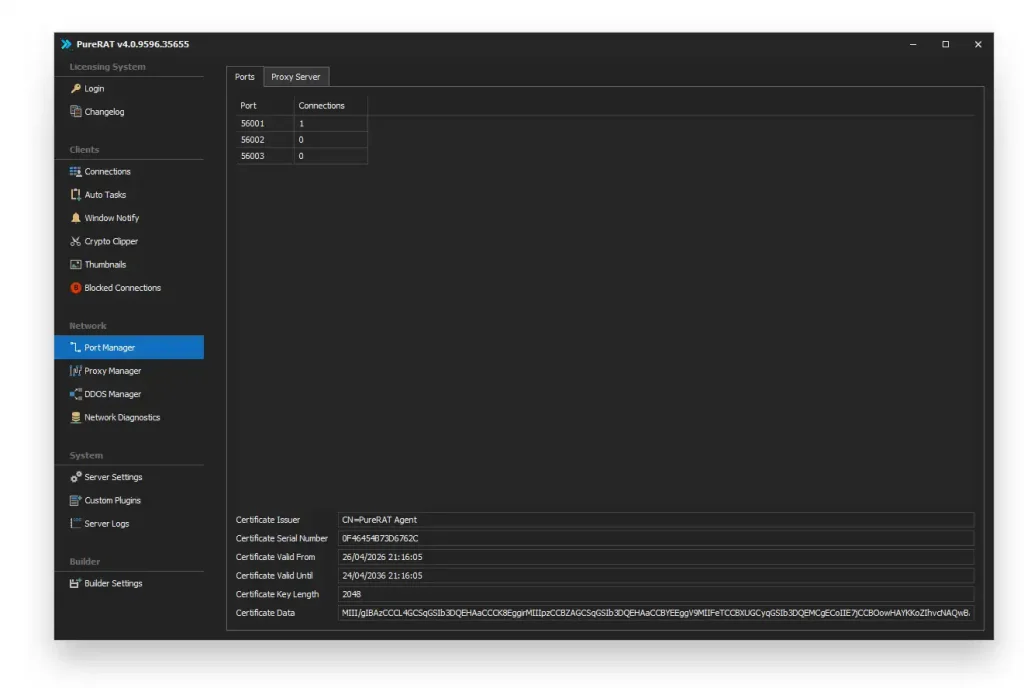The height and width of the screenshot is (688, 1024).
Task: Open Window Notify via its bell icon
Action: [x=75, y=217]
